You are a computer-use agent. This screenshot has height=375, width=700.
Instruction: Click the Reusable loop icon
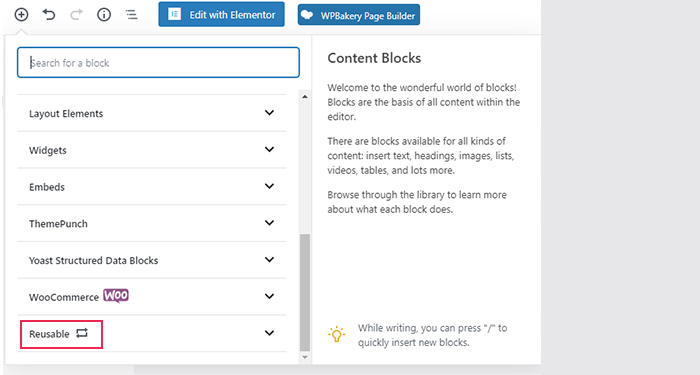click(x=82, y=333)
